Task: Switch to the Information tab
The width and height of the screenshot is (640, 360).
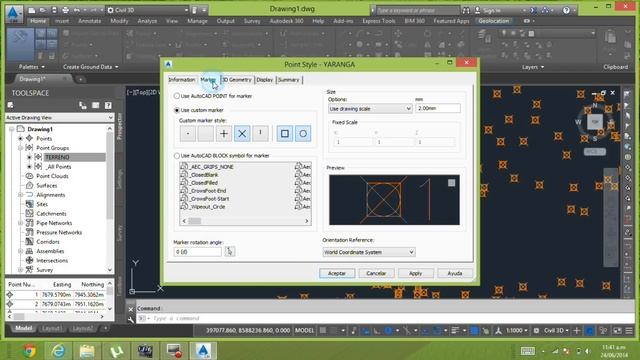Action: point(182,80)
